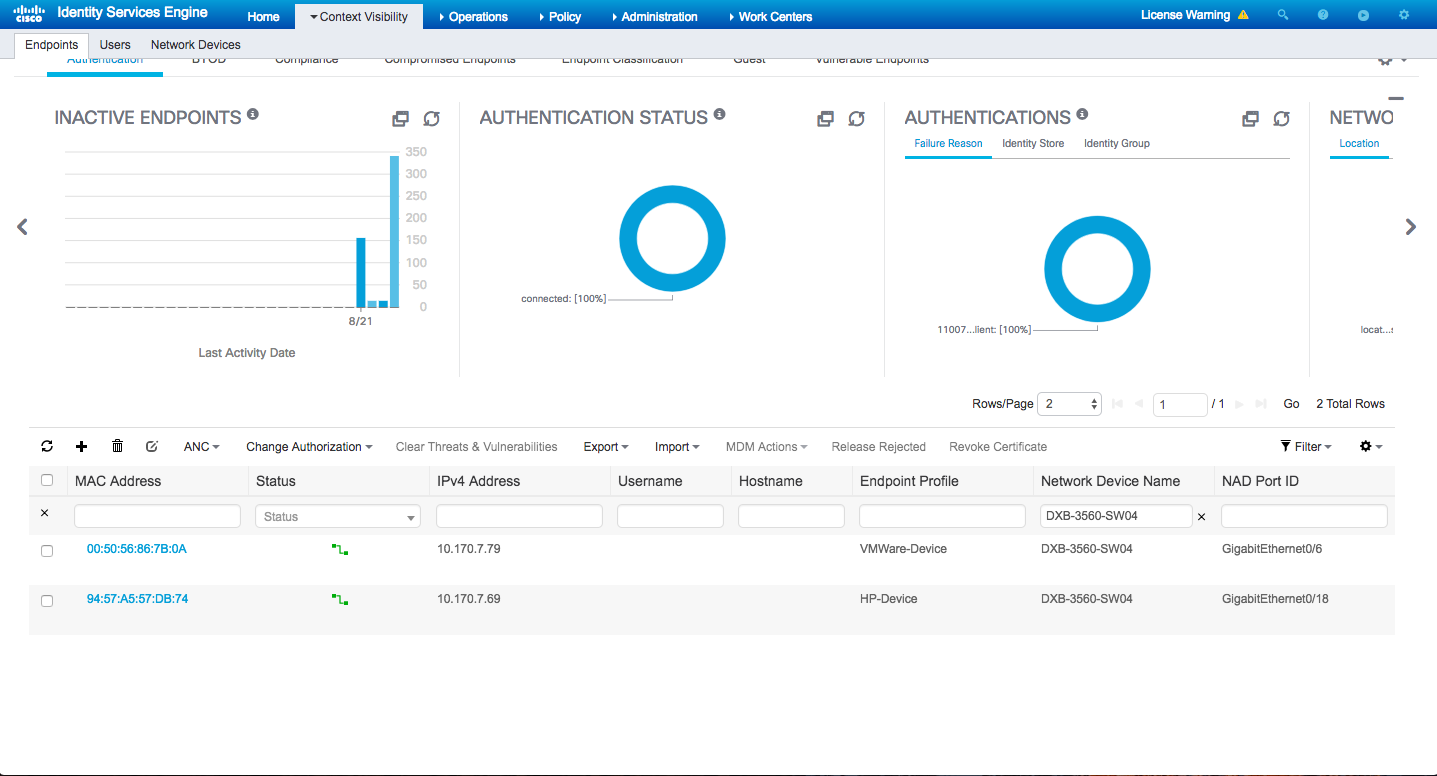Open the search icon in top bar

pos(1283,15)
